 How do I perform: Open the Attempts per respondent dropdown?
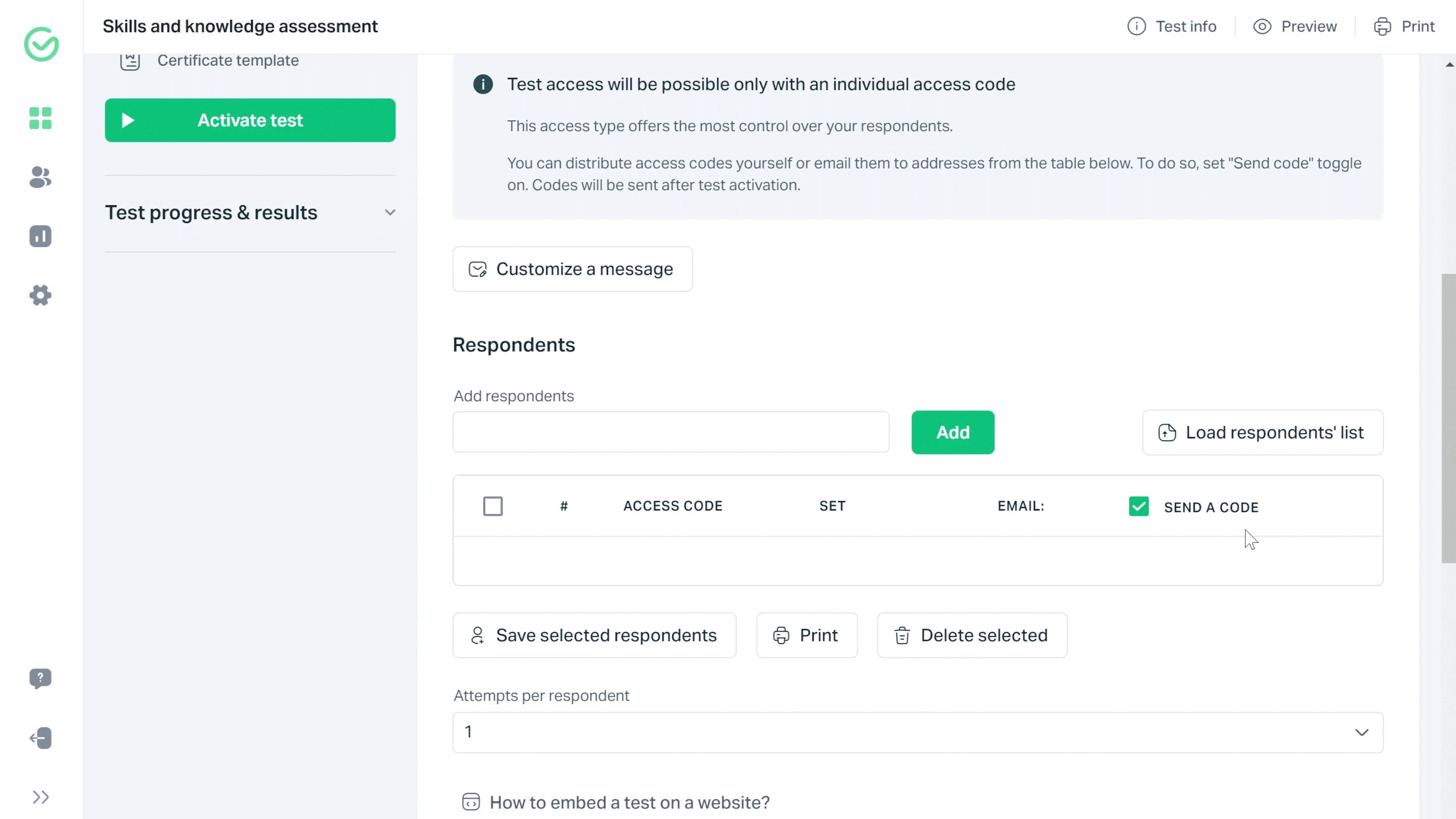917,732
